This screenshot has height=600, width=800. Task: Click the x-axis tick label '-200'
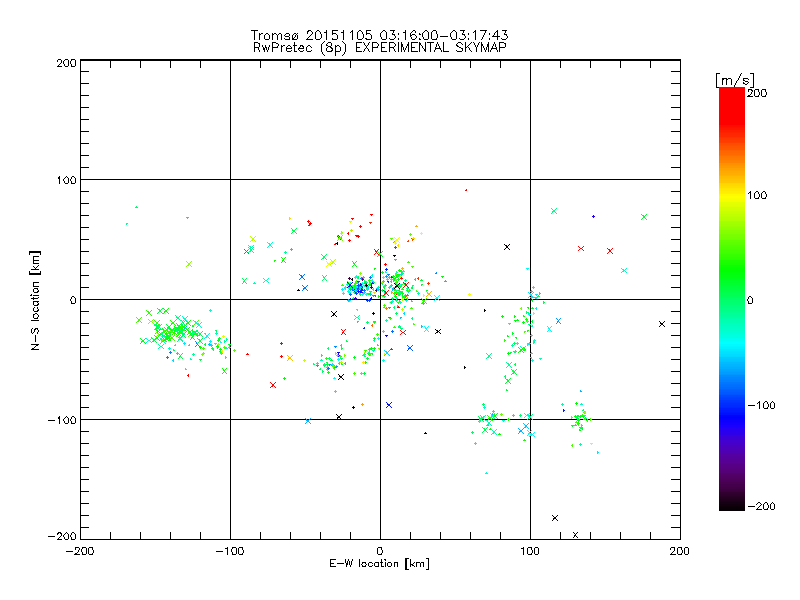pos(80,551)
